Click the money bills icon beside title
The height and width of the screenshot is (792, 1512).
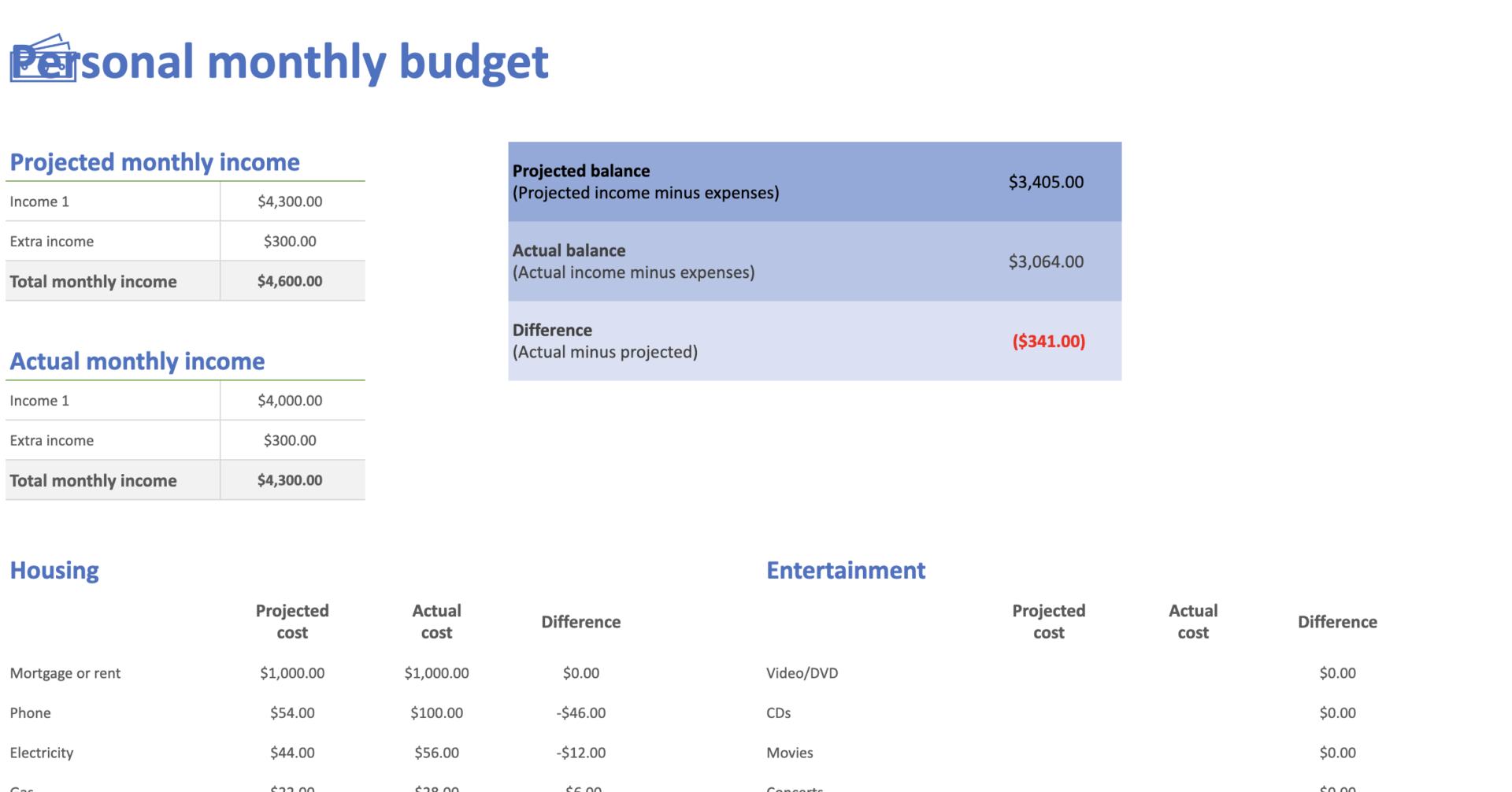(43, 58)
